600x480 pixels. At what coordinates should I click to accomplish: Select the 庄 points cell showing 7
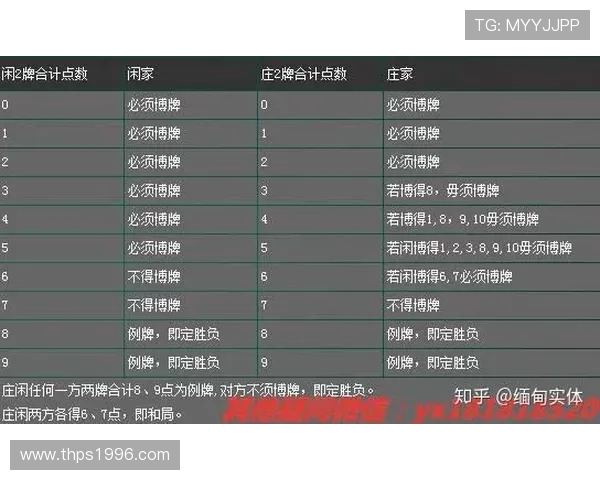coord(321,305)
